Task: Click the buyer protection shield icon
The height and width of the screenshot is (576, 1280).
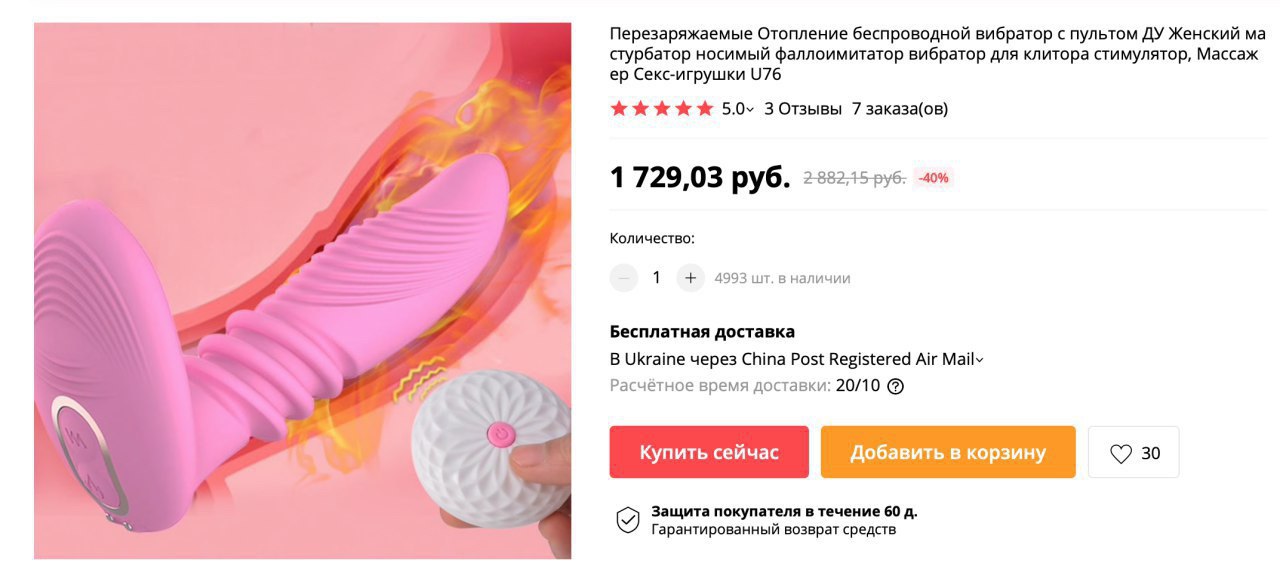Action: [x=627, y=520]
